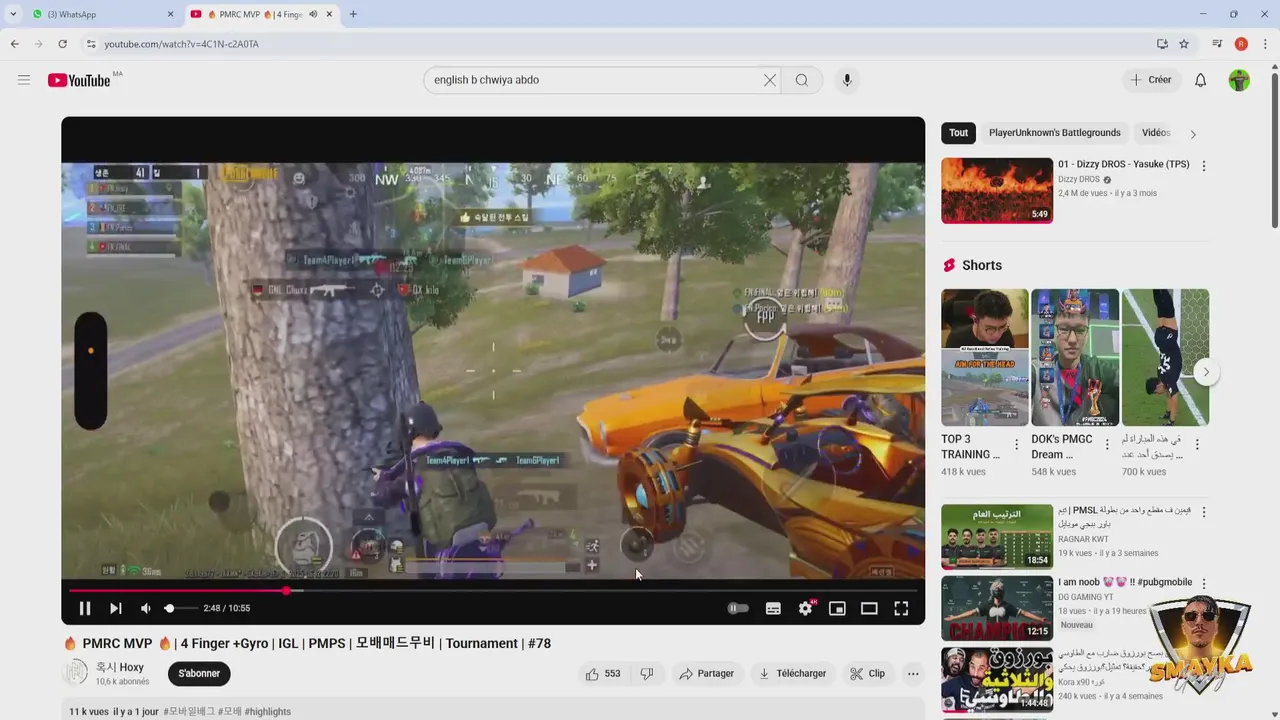Open options menu for Dizzy DROS video
1280x720 pixels.
(1204, 166)
